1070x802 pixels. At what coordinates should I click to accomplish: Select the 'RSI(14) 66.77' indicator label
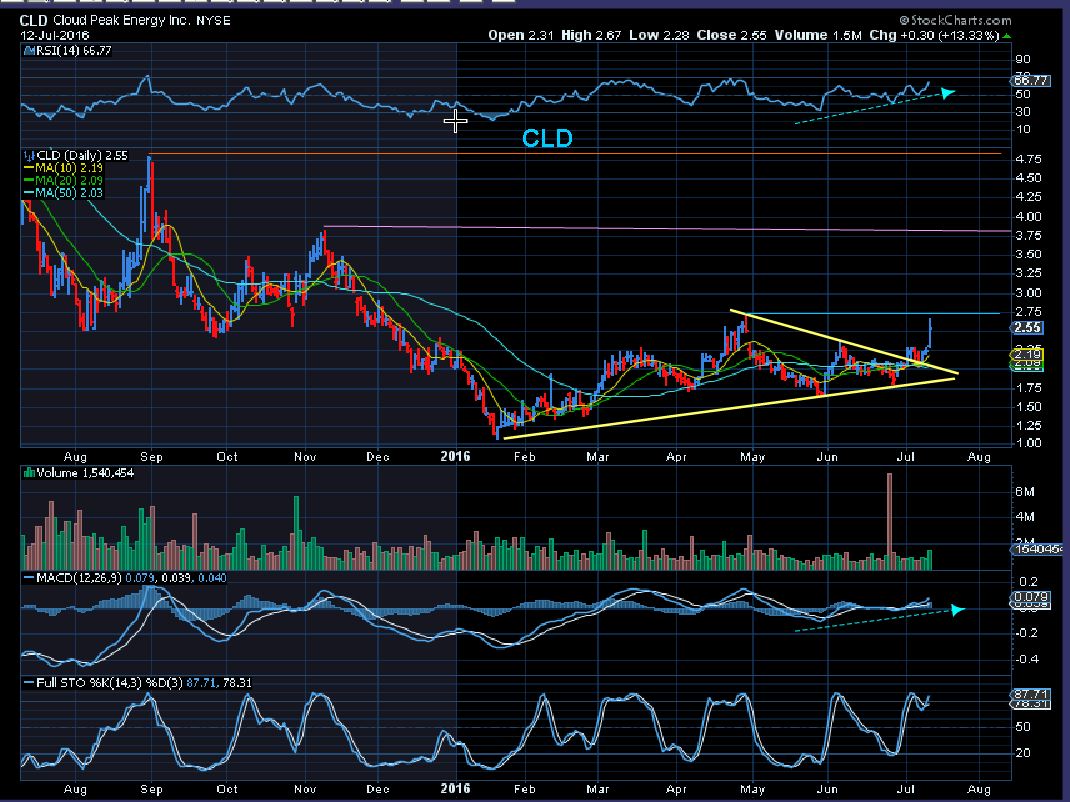pyautogui.click(x=72, y=51)
